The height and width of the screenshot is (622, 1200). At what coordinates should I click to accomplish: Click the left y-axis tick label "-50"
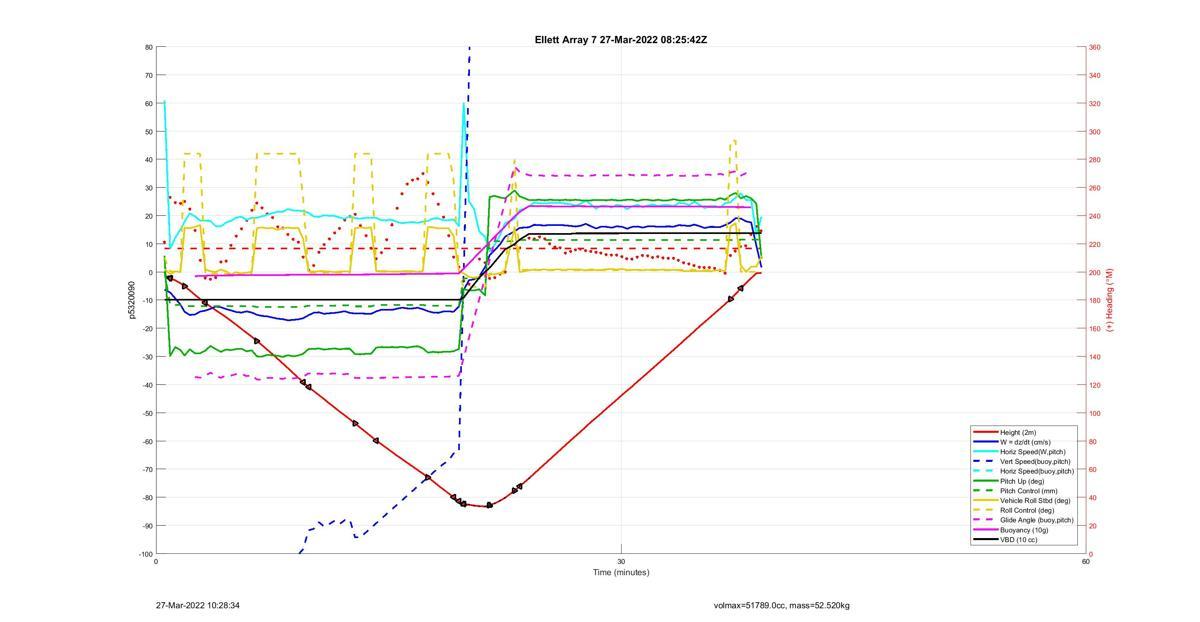(x=146, y=413)
